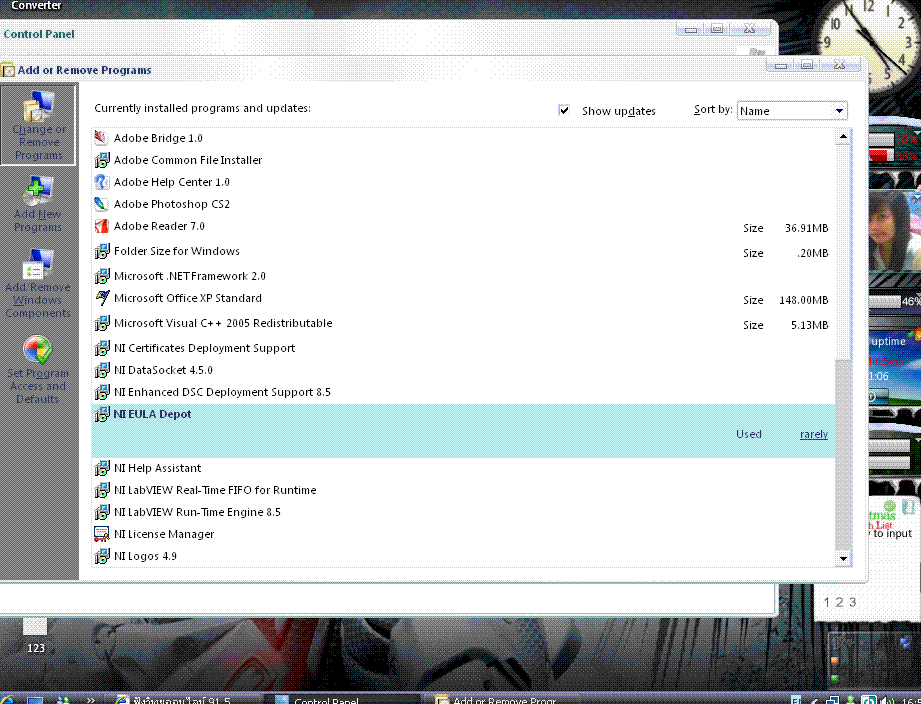Click the programs list scroll-up arrow

[x=843, y=137]
